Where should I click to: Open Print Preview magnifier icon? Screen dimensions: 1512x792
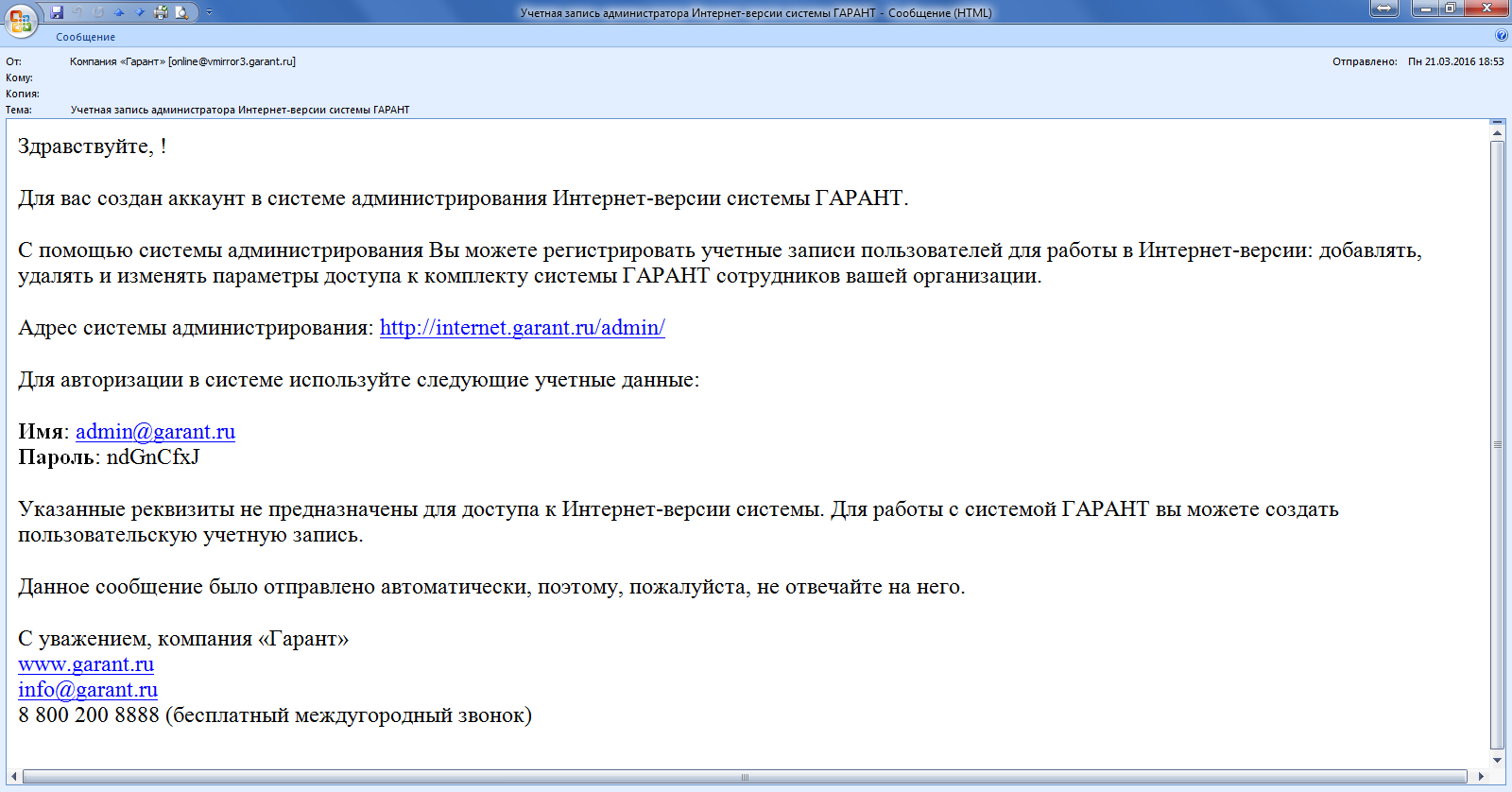click(x=181, y=12)
